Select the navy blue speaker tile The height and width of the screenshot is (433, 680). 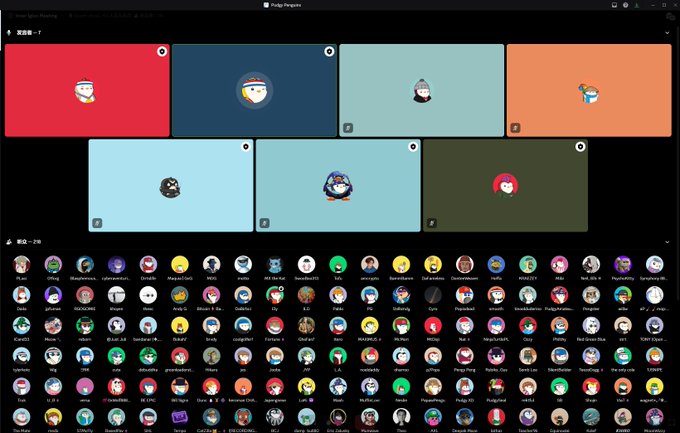tap(254, 90)
